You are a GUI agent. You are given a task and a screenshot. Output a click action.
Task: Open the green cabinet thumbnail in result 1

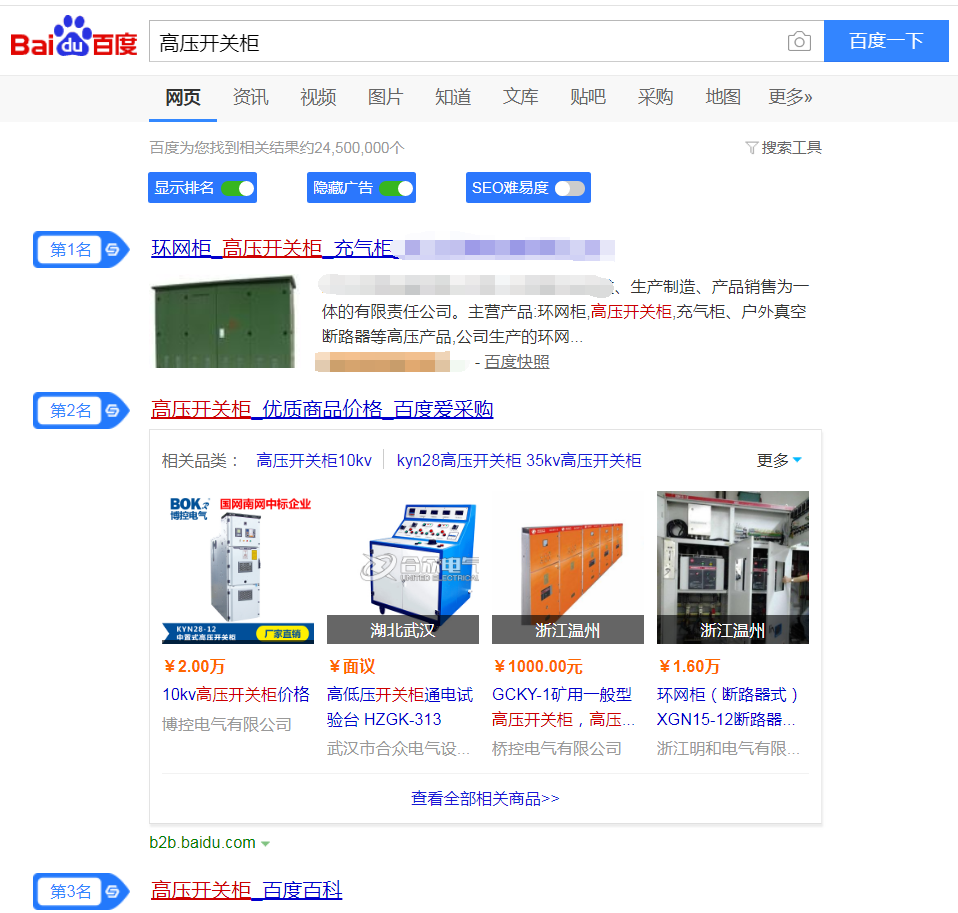pyautogui.click(x=224, y=322)
